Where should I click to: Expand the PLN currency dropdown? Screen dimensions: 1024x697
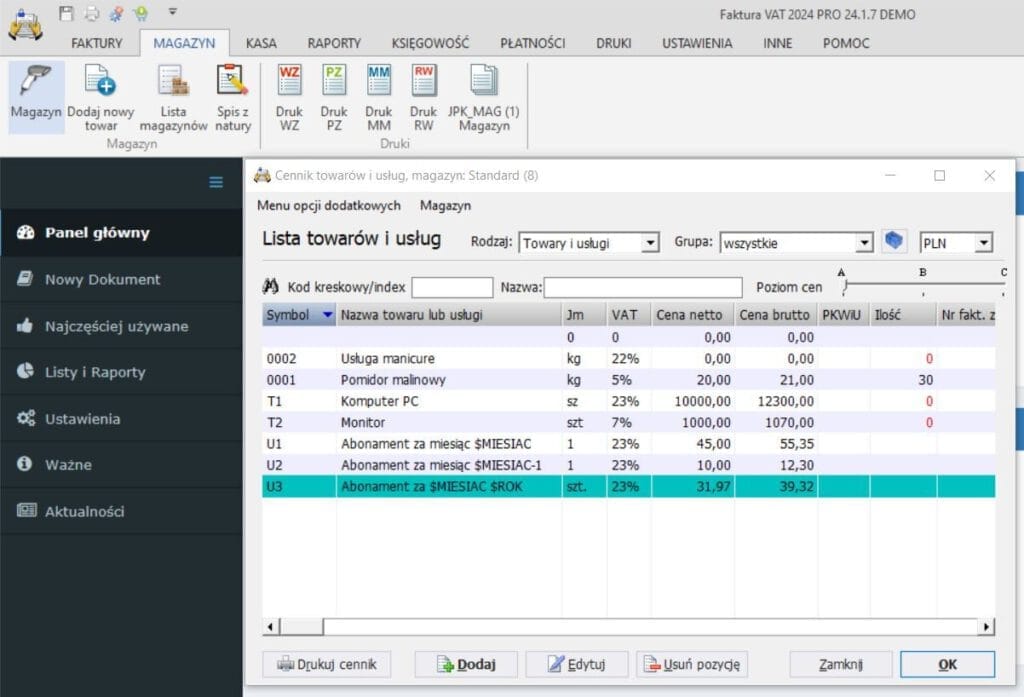point(984,243)
